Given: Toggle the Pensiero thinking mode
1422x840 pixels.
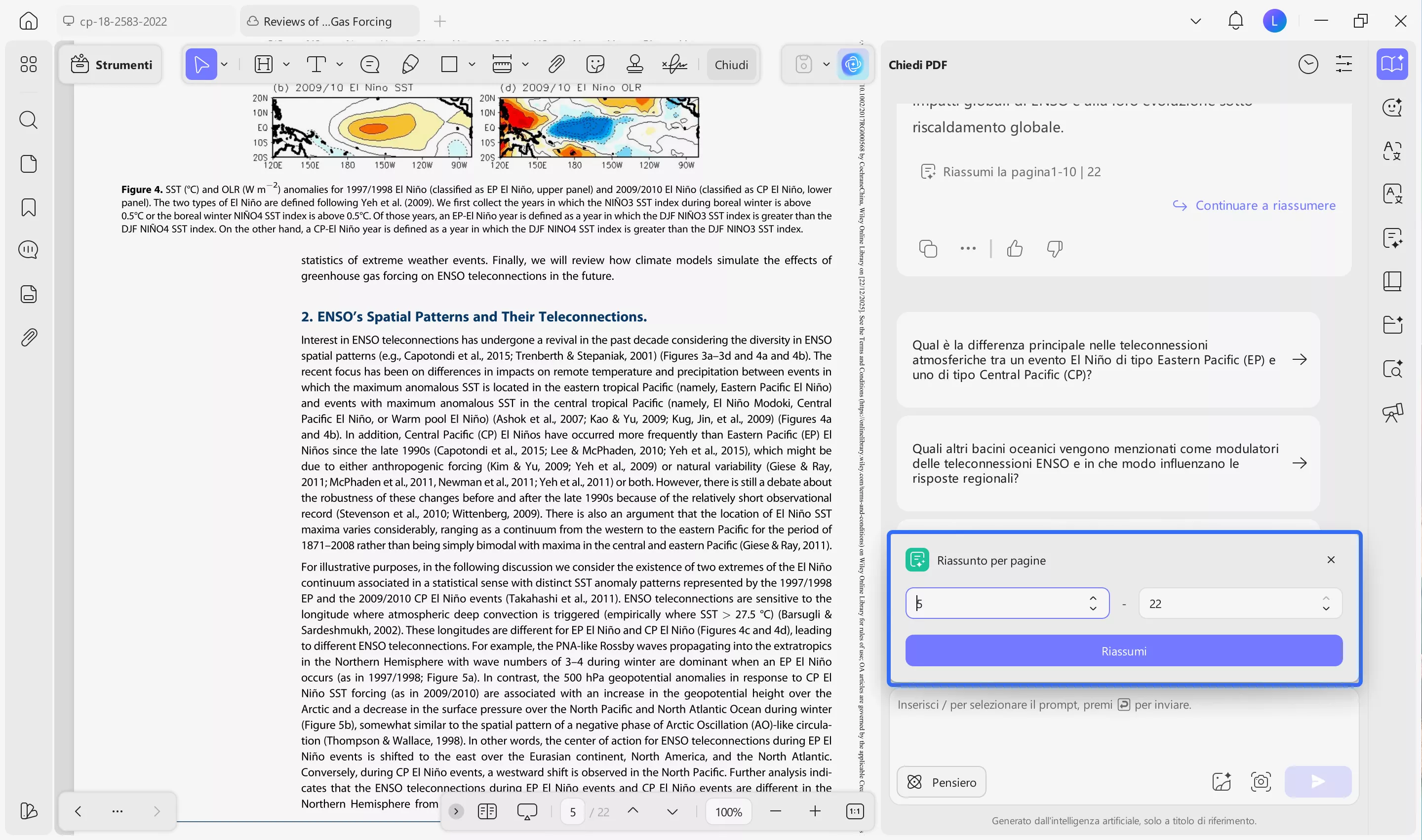Looking at the screenshot, I should click(941, 782).
